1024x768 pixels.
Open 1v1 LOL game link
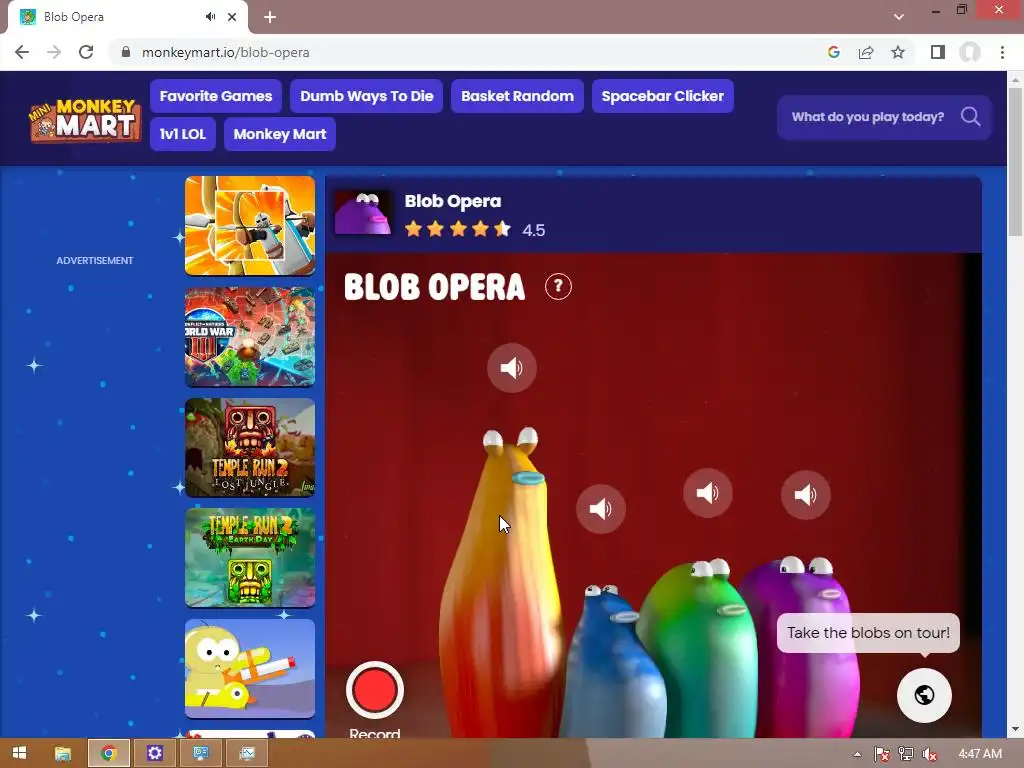[183, 134]
